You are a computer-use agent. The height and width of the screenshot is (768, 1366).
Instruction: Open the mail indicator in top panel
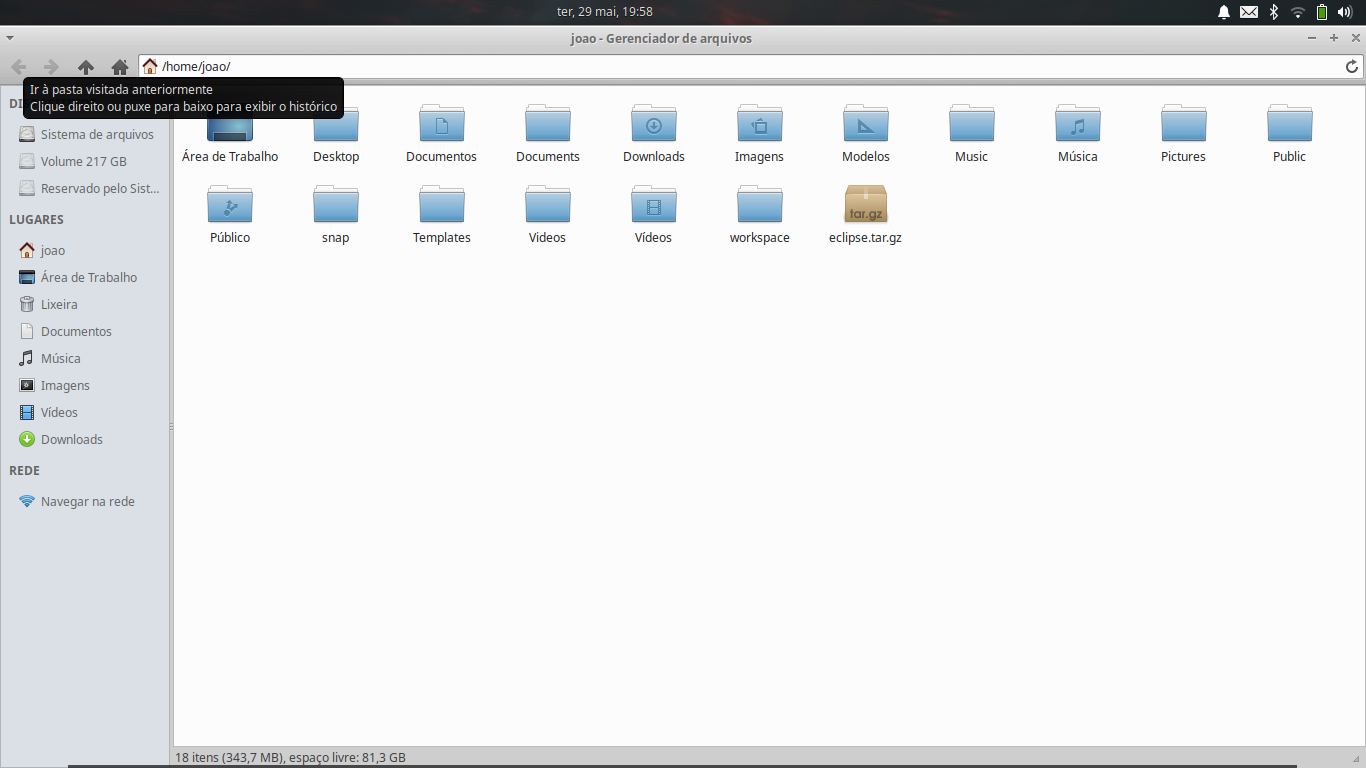click(x=1249, y=12)
